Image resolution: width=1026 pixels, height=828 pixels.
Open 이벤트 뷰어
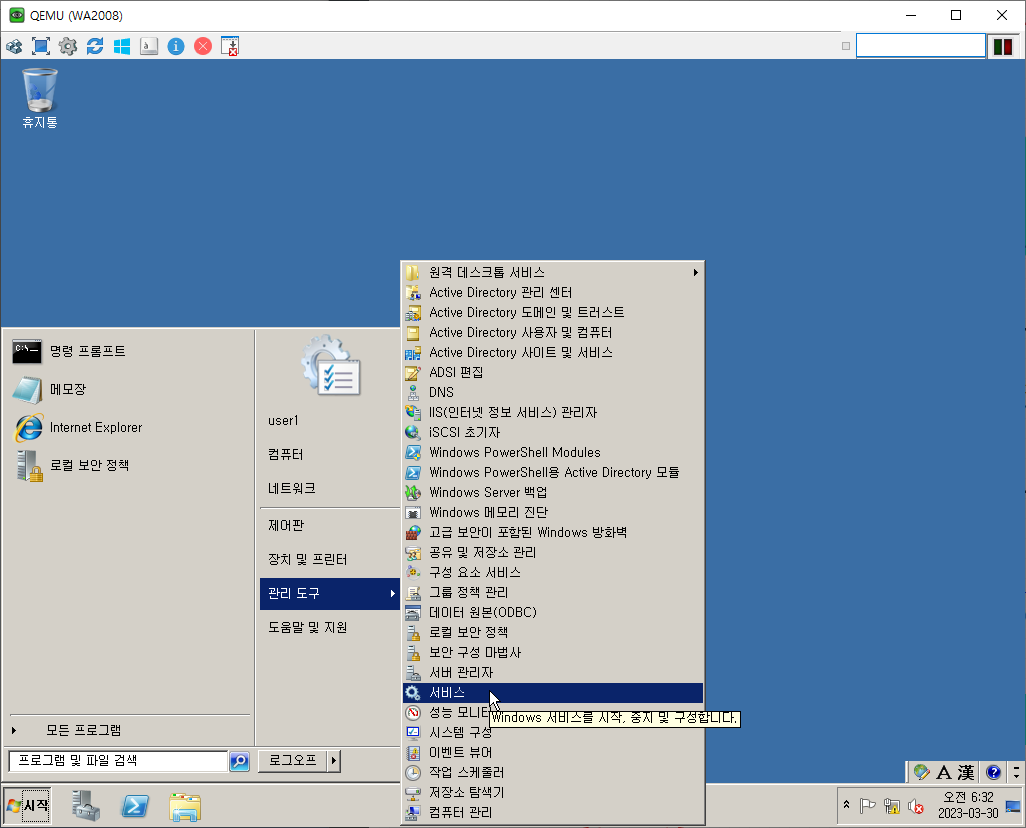pyautogui.click(x=553, y=752)
